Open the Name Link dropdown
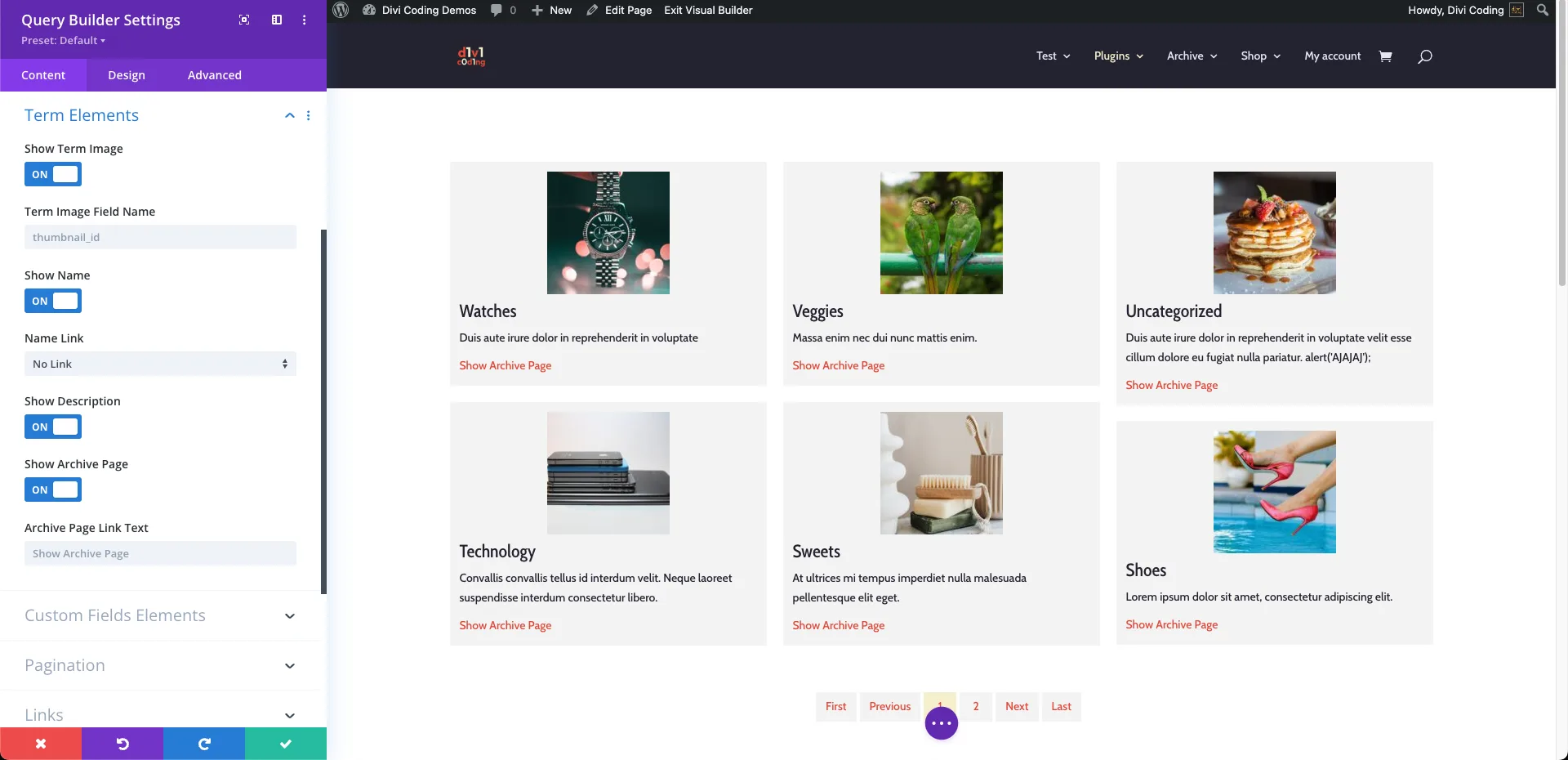 click(160, 364)
